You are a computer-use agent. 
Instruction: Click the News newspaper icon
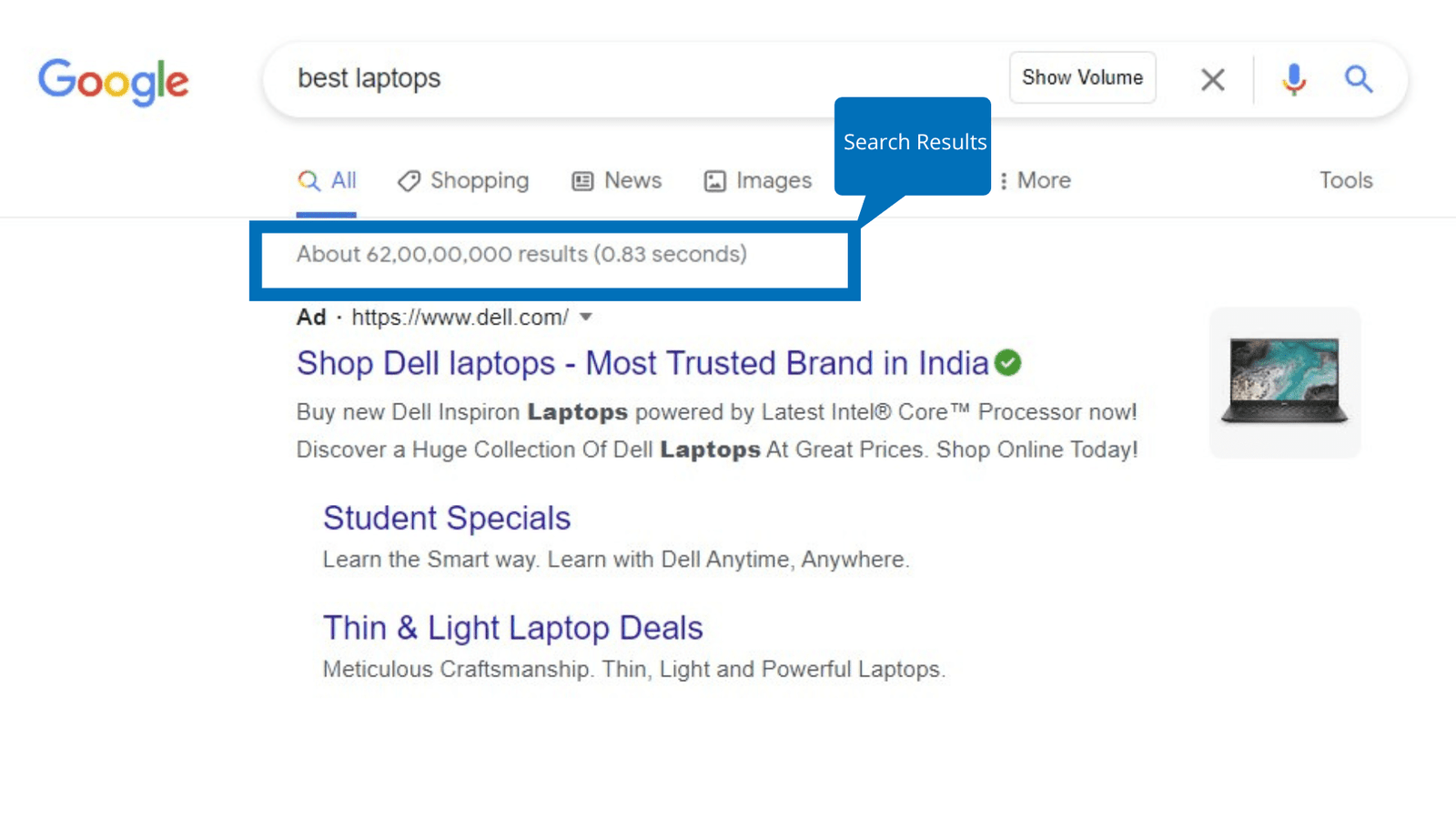pyautogui.click(x=582, y=181)
